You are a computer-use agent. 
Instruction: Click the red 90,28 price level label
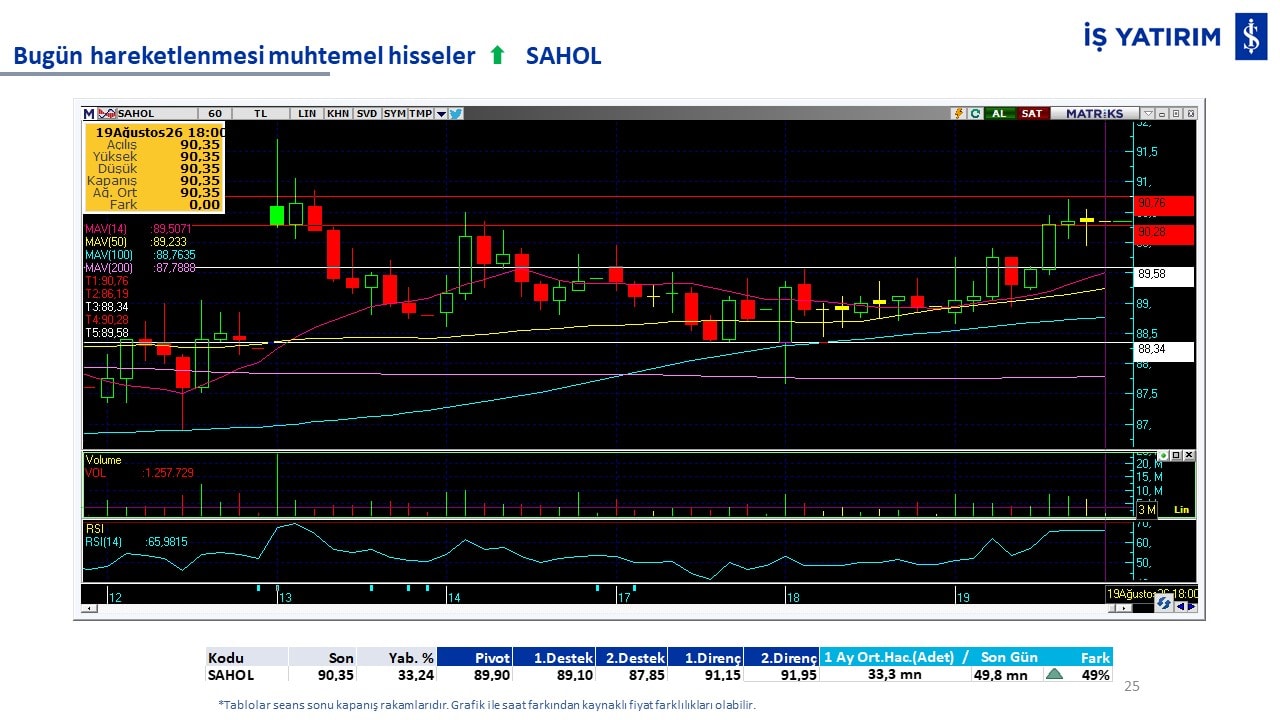coord(1164,234)
